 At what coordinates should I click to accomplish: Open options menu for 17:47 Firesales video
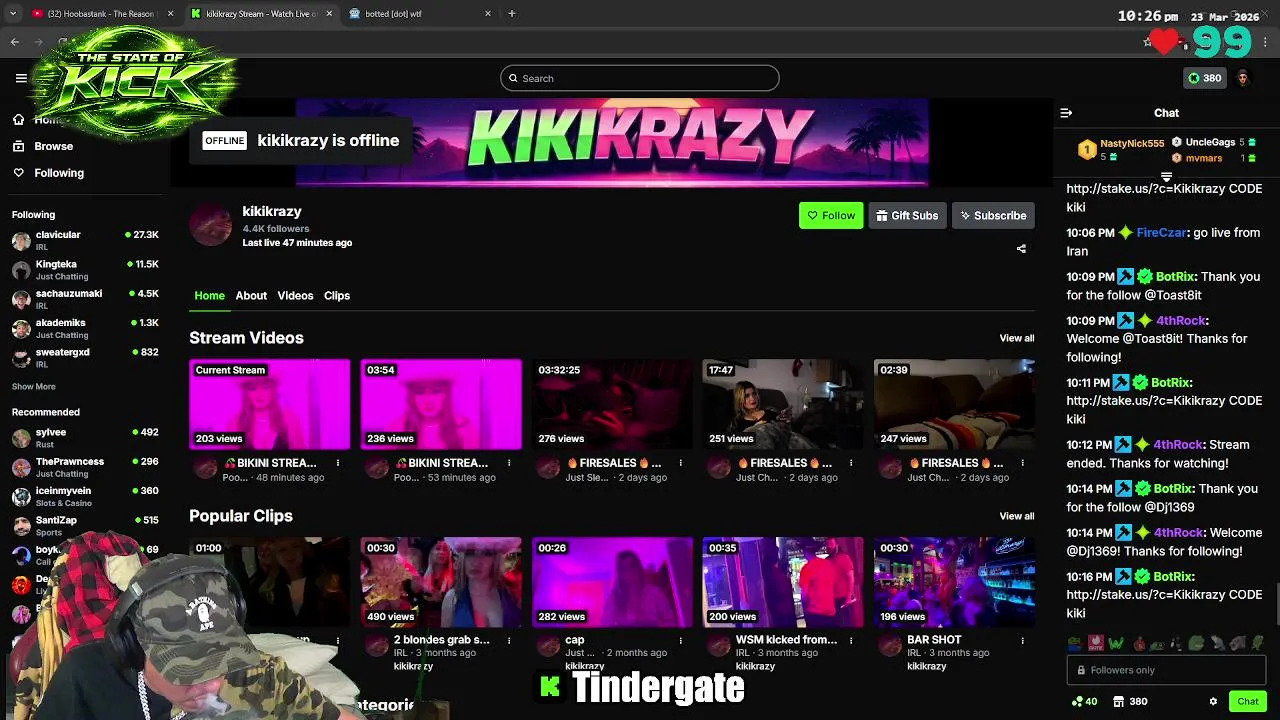851,463
